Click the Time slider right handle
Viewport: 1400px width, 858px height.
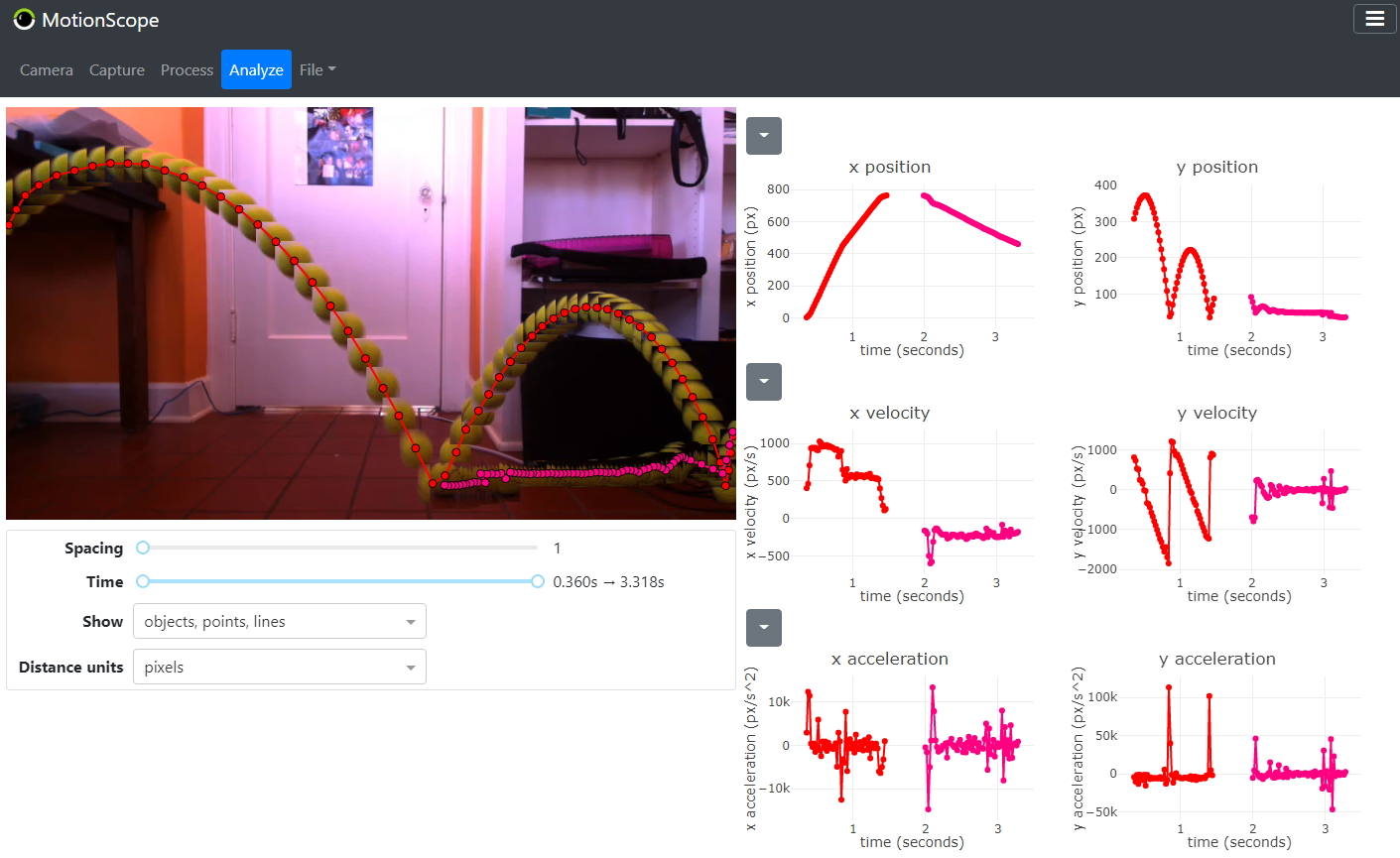click(x=537, y=581)
